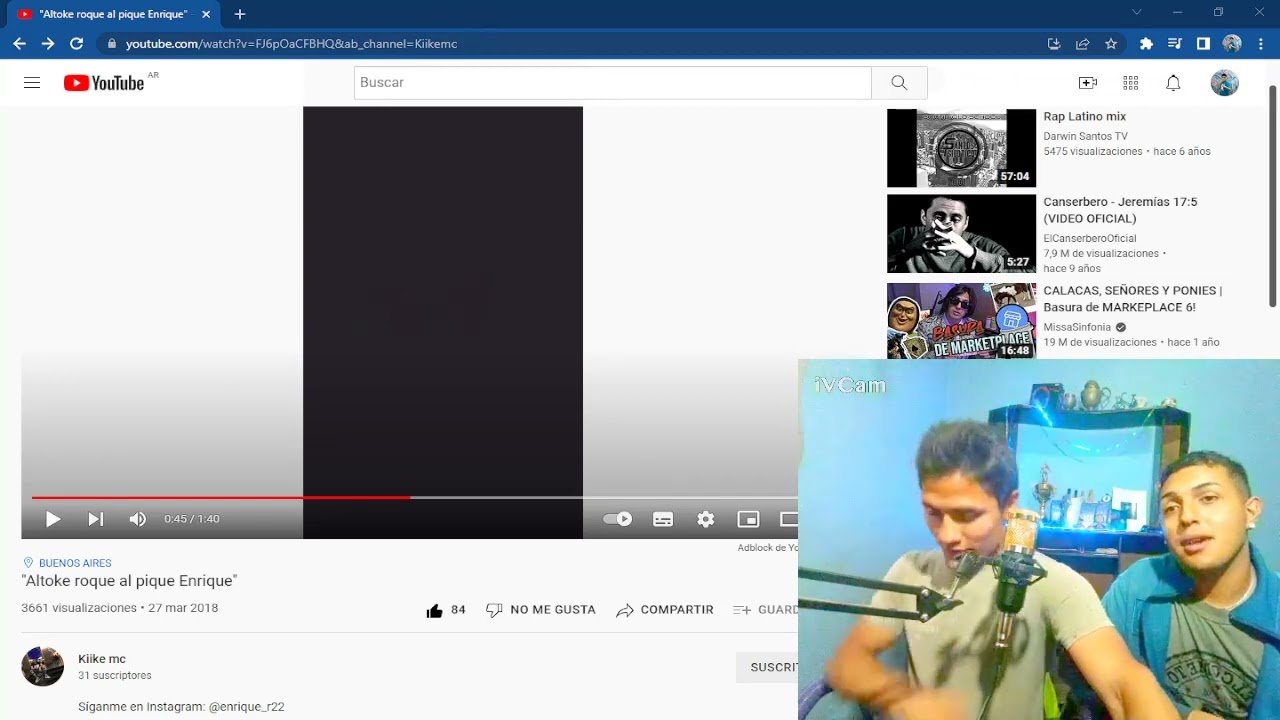The width and height of the screenshot is (1280, 720).
Task: Open a new browser tab
Action: [240, 14]
